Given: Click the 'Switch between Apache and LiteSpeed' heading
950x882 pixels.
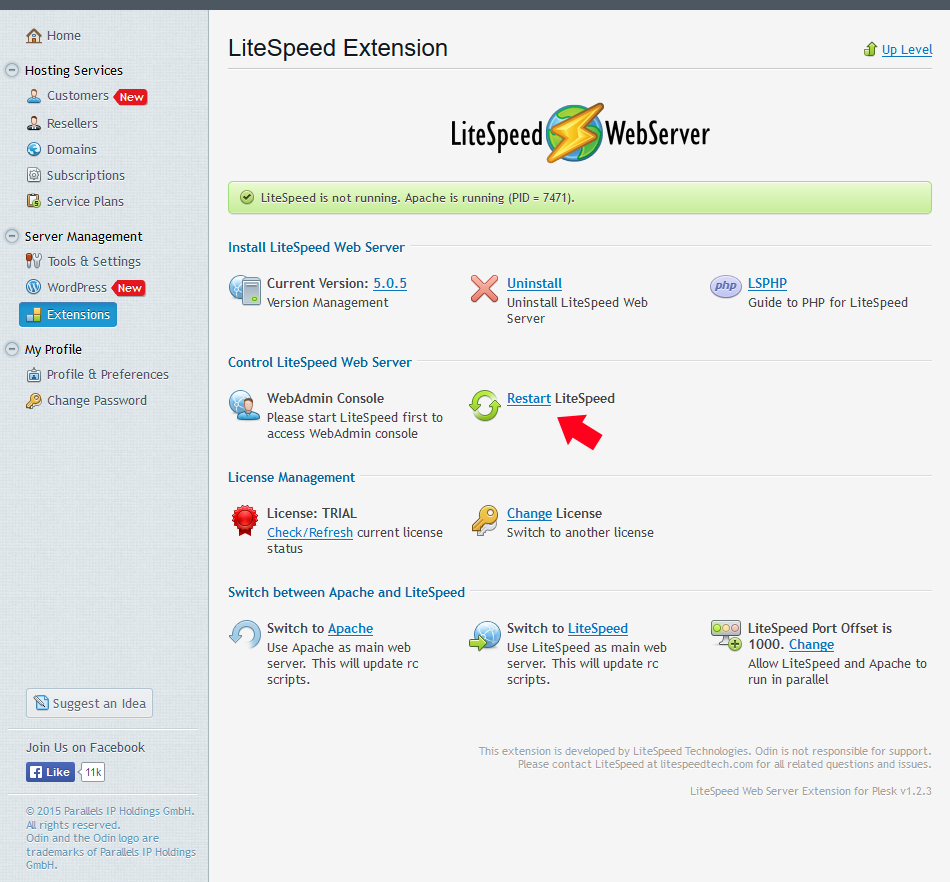Looking at the screenshot, I should 347,592.
